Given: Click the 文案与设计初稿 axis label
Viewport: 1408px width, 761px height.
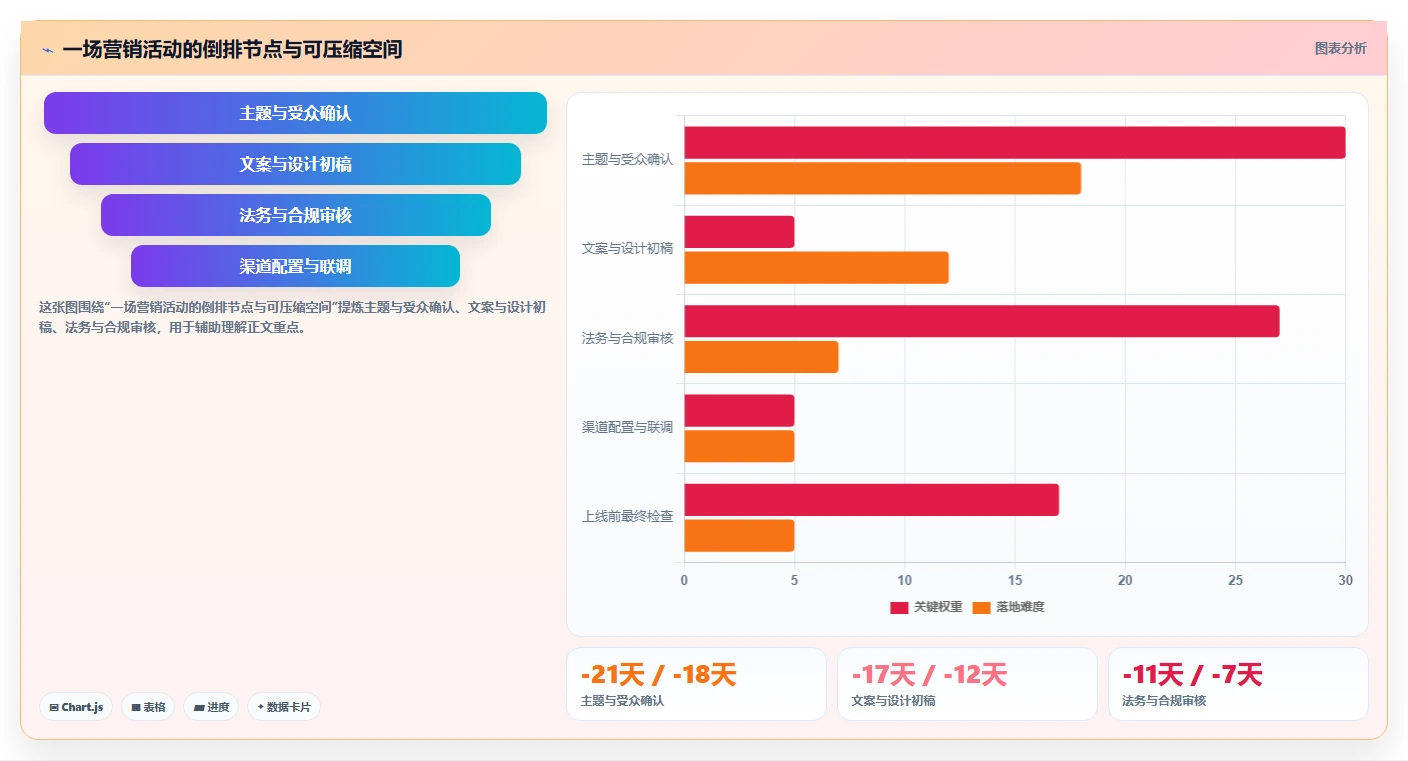Looking at the screenshot, I should (x=627, y=249).
